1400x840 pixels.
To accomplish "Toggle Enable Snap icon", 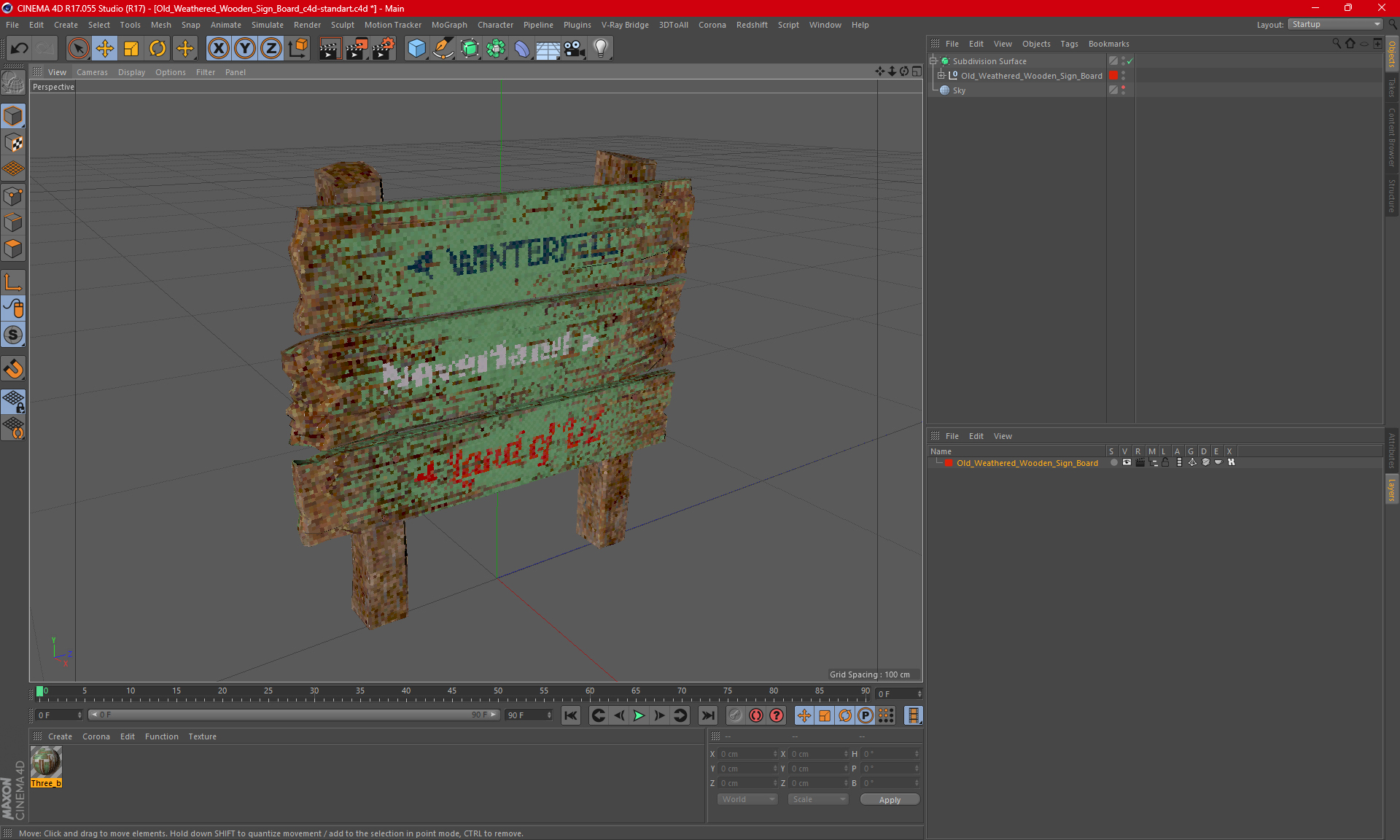I will [x=13, y=368].
